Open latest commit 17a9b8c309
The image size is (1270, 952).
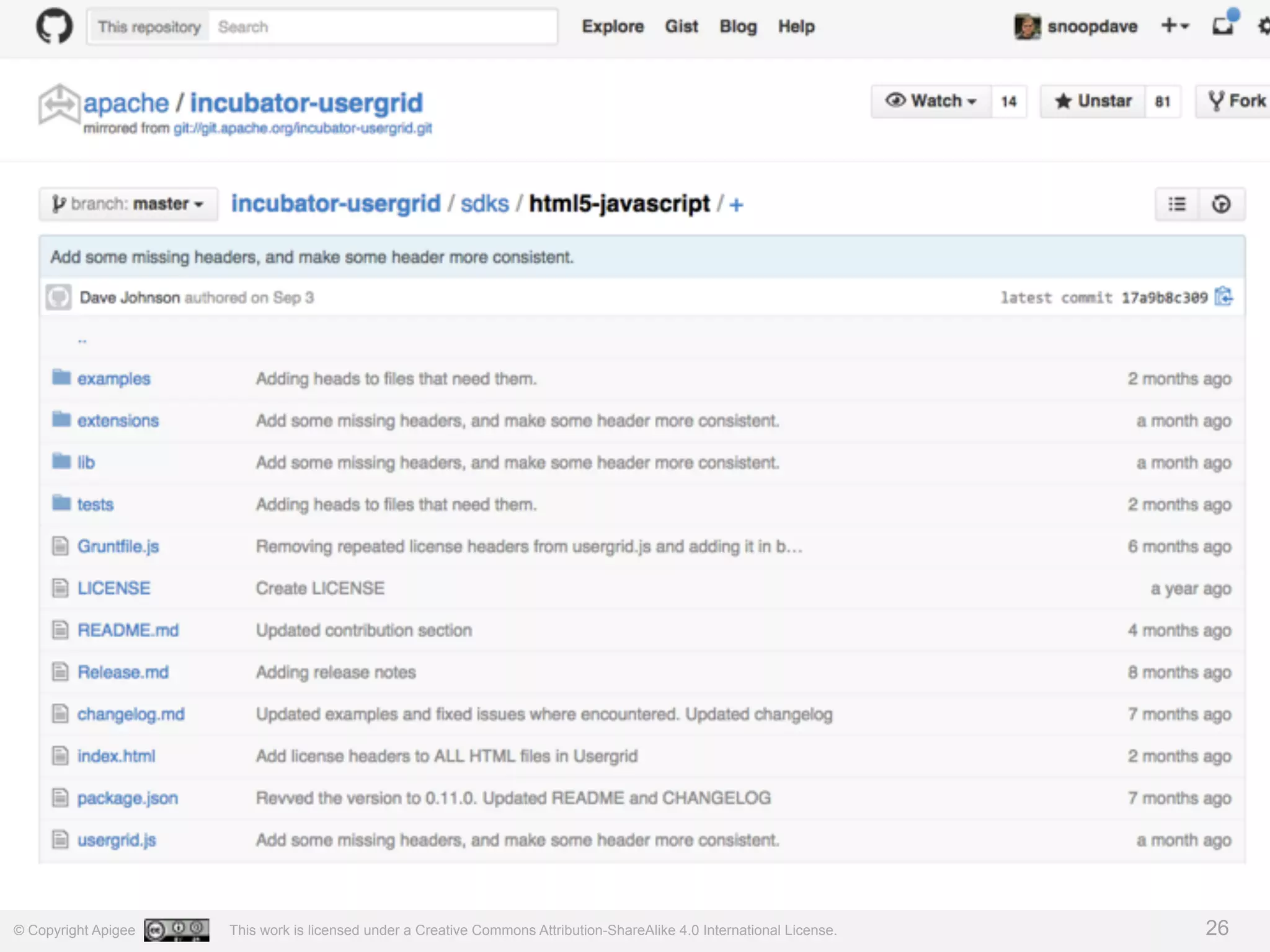[x=1165, y=297]
